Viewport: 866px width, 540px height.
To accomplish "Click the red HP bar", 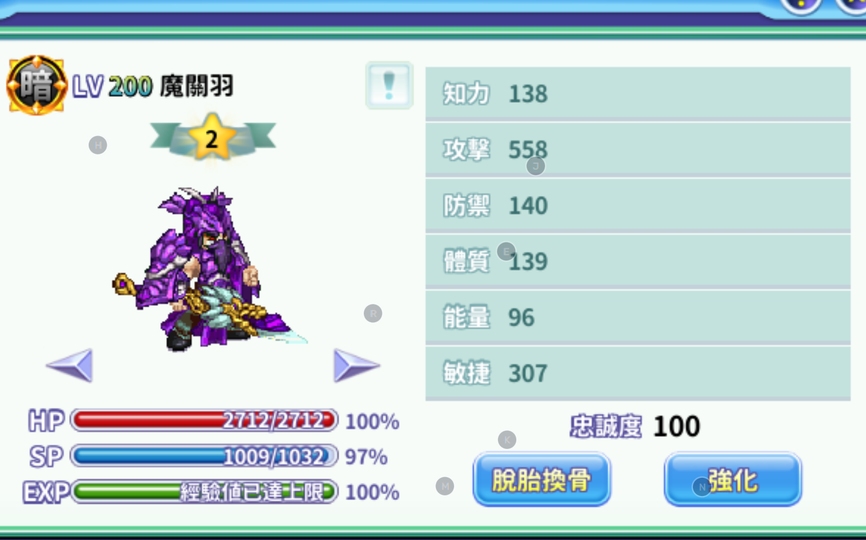I will [204, 420].
